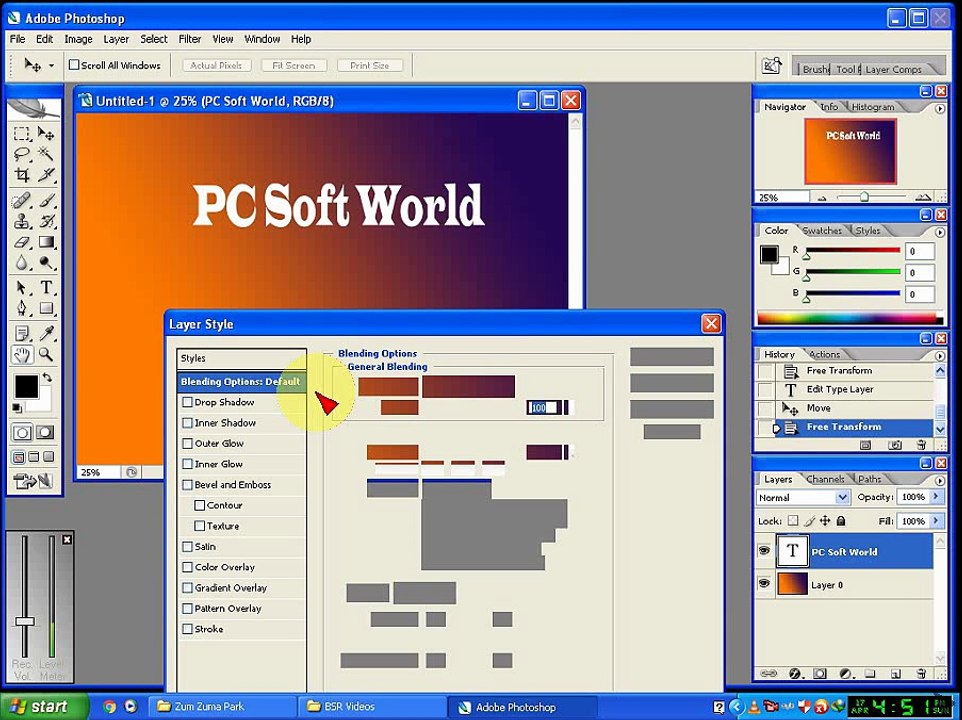Click the foreground color swatch in toolbox
The height and width of the screenshot is (720, 962).
point(26,386)
